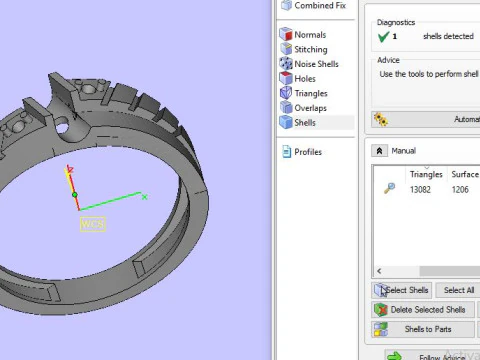Click the Overlaps icon
Viewport: 480px width, 360px height.
coord(286,107)
